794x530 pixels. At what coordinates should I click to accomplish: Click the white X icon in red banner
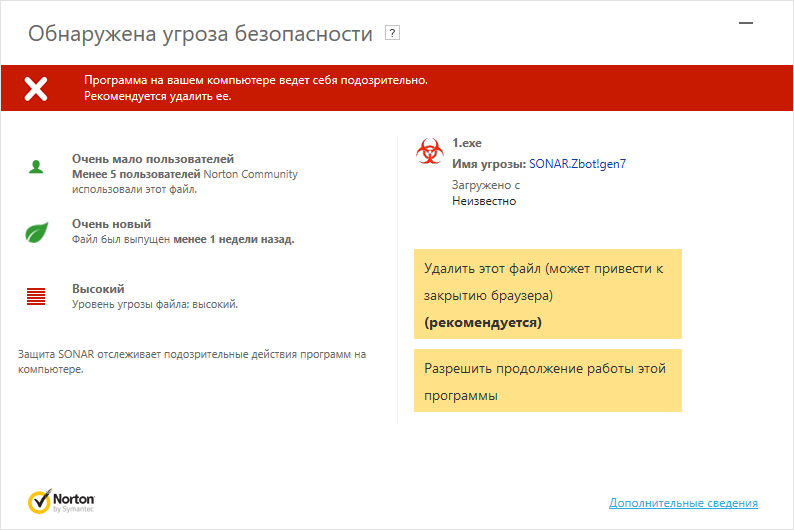[36, 88]
